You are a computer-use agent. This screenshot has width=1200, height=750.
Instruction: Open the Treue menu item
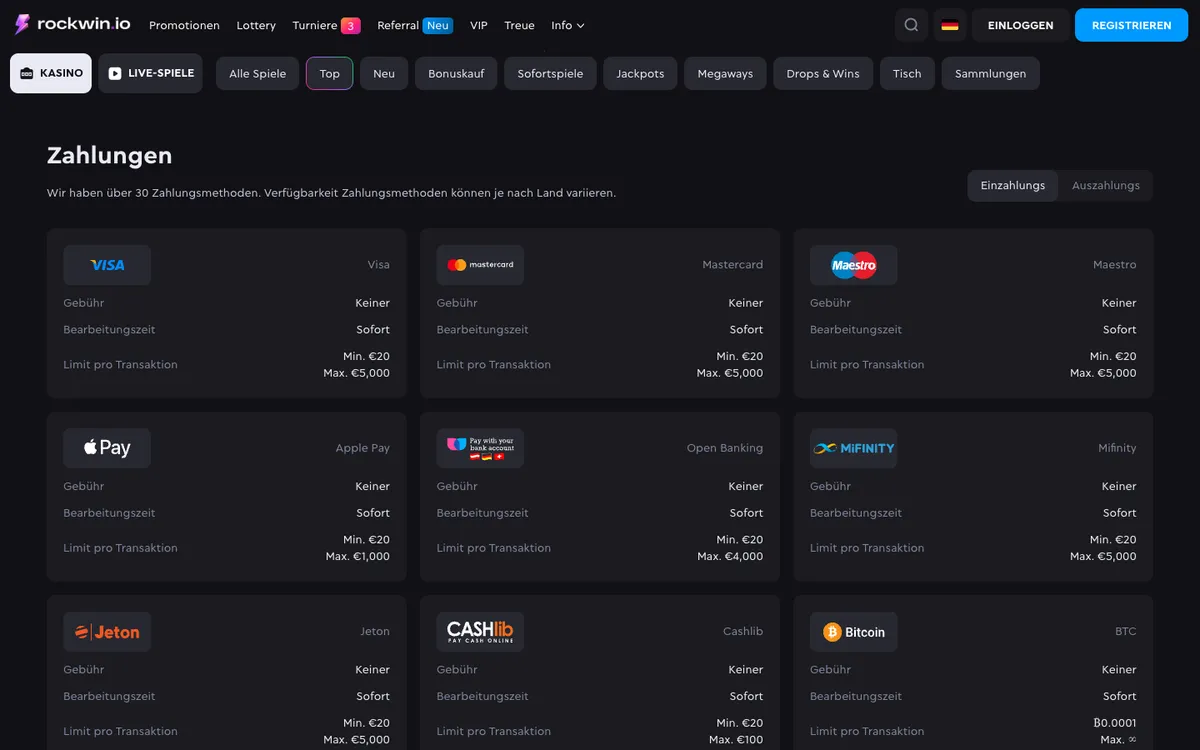coord(519,25)
